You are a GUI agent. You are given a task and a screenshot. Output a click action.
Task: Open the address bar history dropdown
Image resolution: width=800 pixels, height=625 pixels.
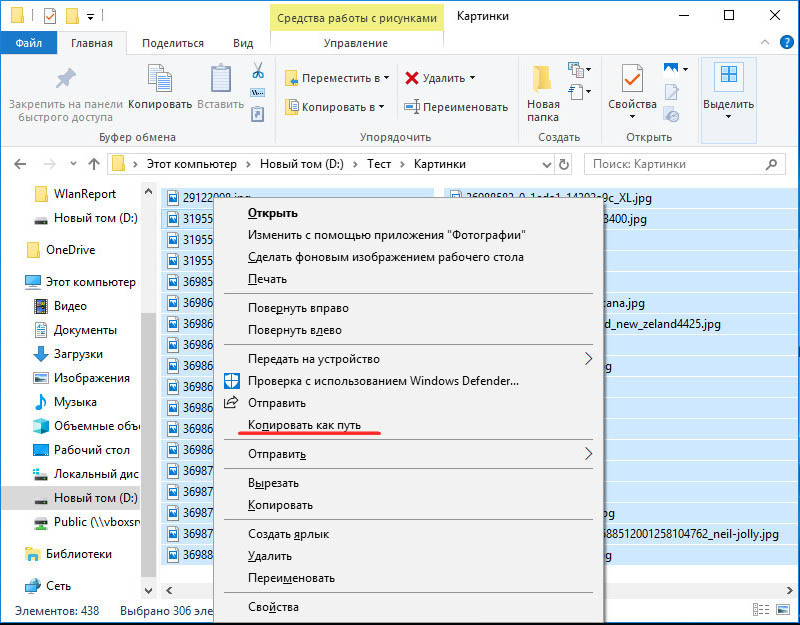[546, 165]
